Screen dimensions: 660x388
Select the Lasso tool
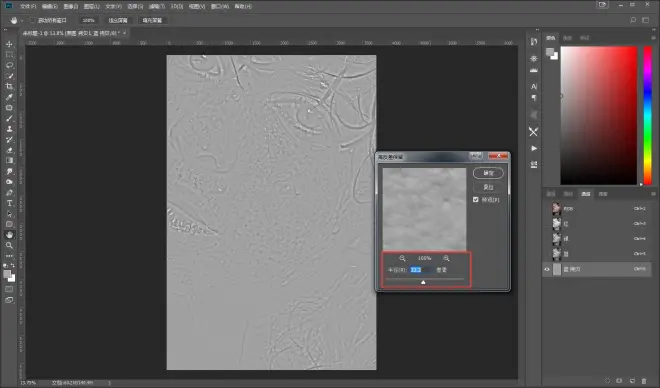[9, 65]
